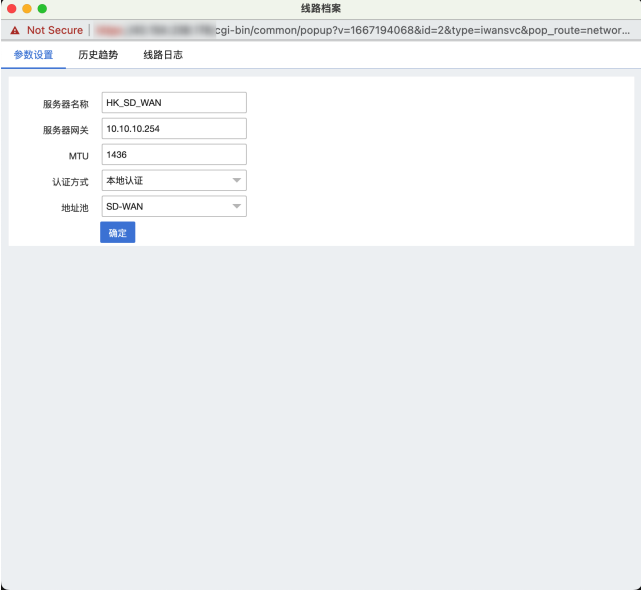Image resolution: width=641 pixels, height=590 pixels.
Task: Click the Not Secure warning icon
Action: (15, 30)
